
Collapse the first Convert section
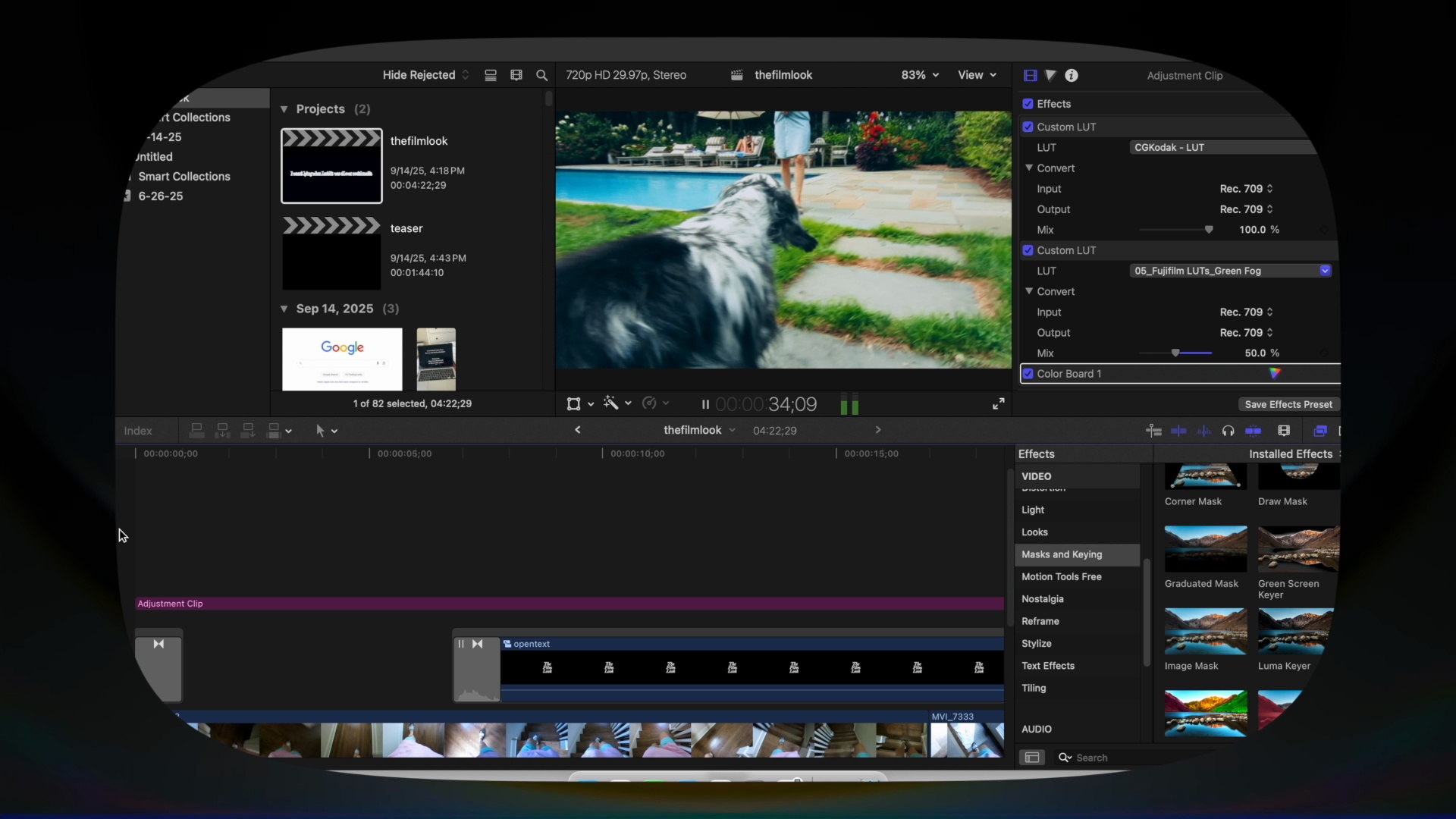pyautogui.click(x=1029, y=168)
